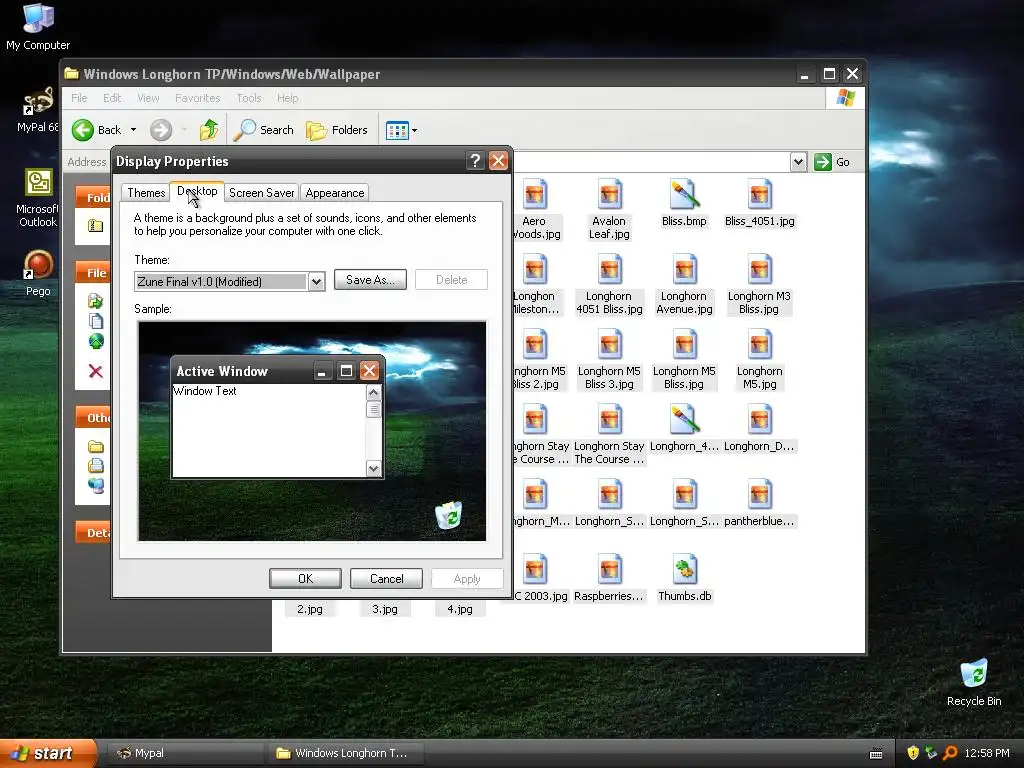Screen dimensions: 1024x768
Task: Switch to Windows Longhorn taskbar button
Action: (x=345, y=753)
